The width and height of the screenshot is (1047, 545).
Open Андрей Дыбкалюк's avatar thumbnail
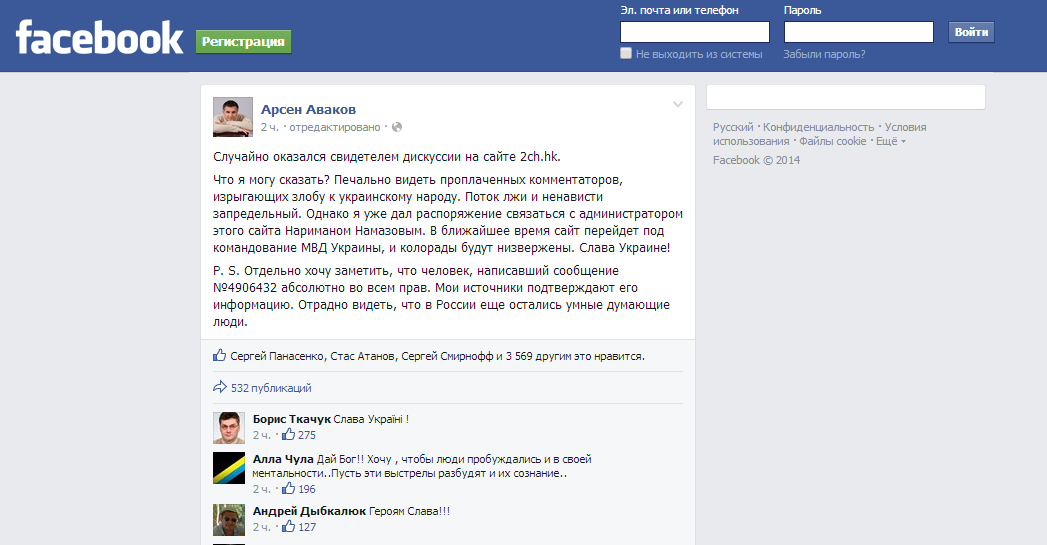[229, 520]
